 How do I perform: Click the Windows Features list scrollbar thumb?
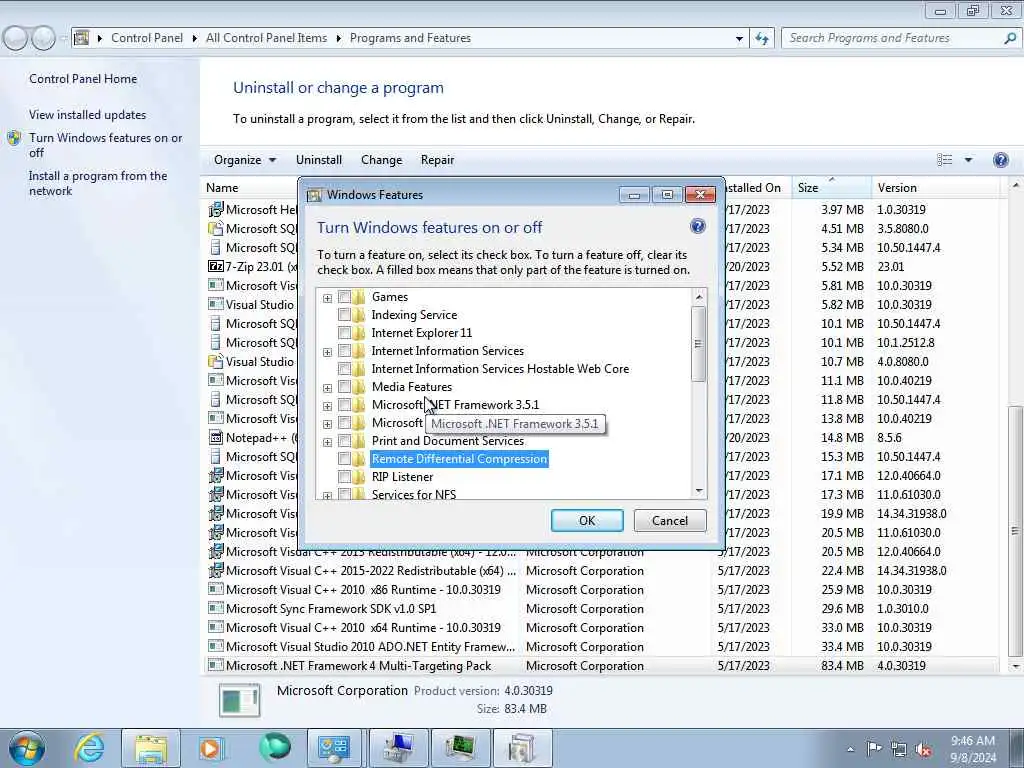(699, 344)
